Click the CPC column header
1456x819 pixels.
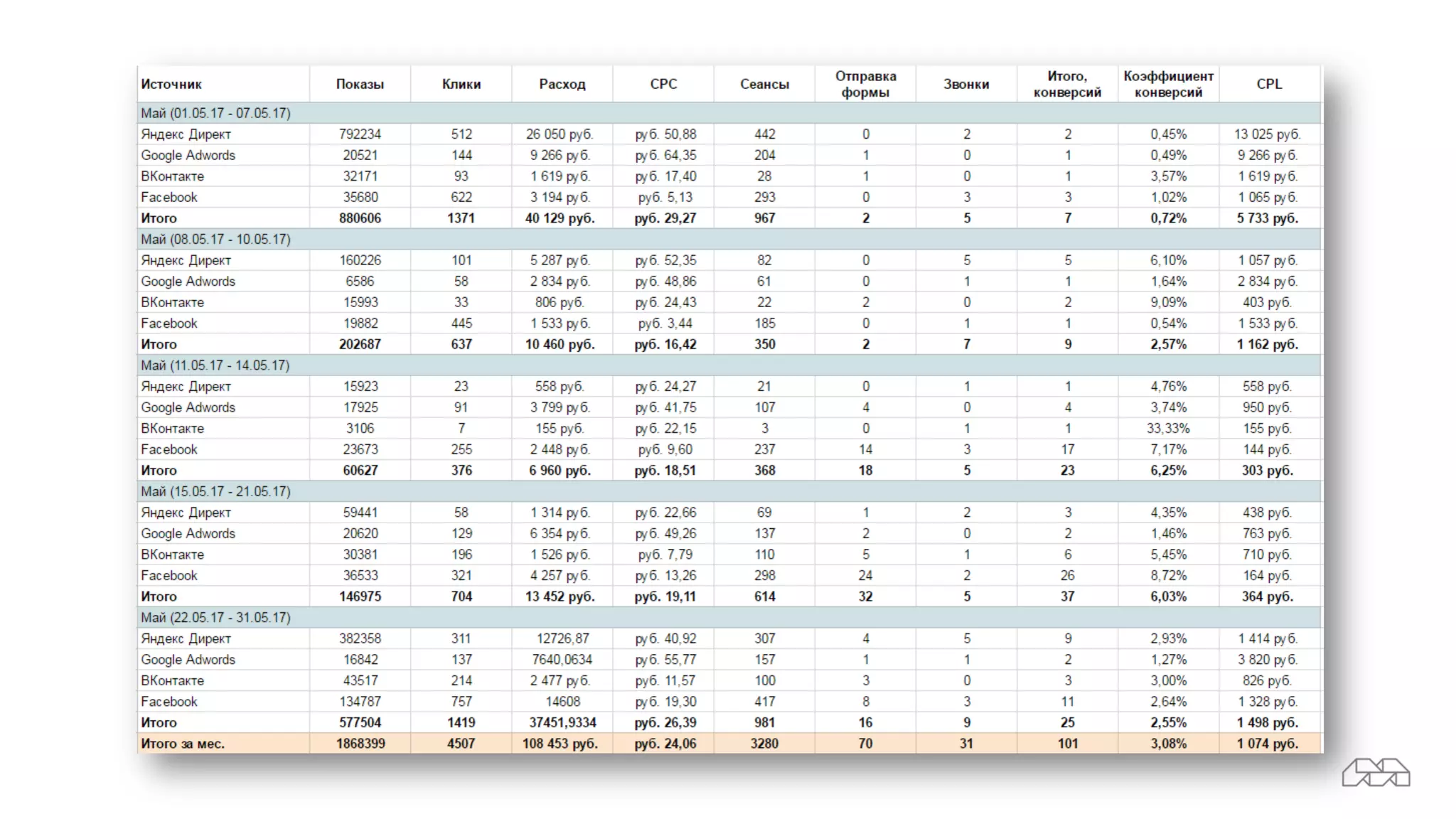663,84
